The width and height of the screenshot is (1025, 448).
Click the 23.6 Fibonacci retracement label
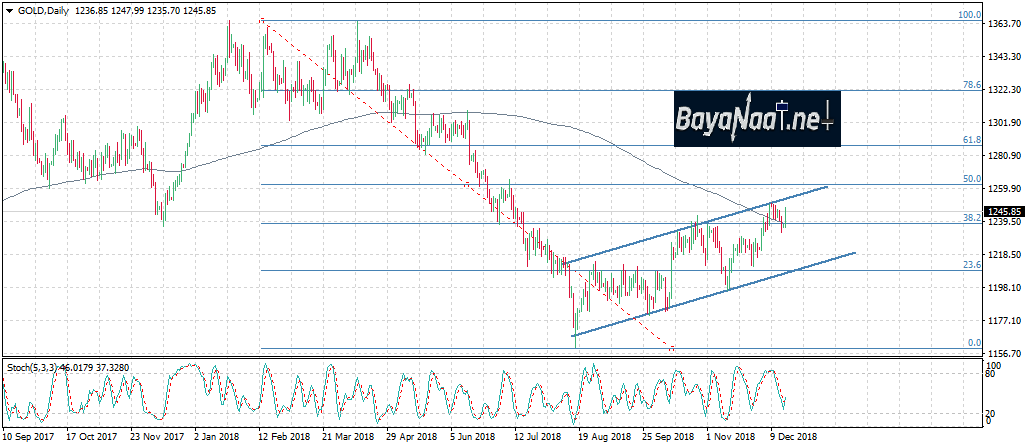(x=970, y=265)
